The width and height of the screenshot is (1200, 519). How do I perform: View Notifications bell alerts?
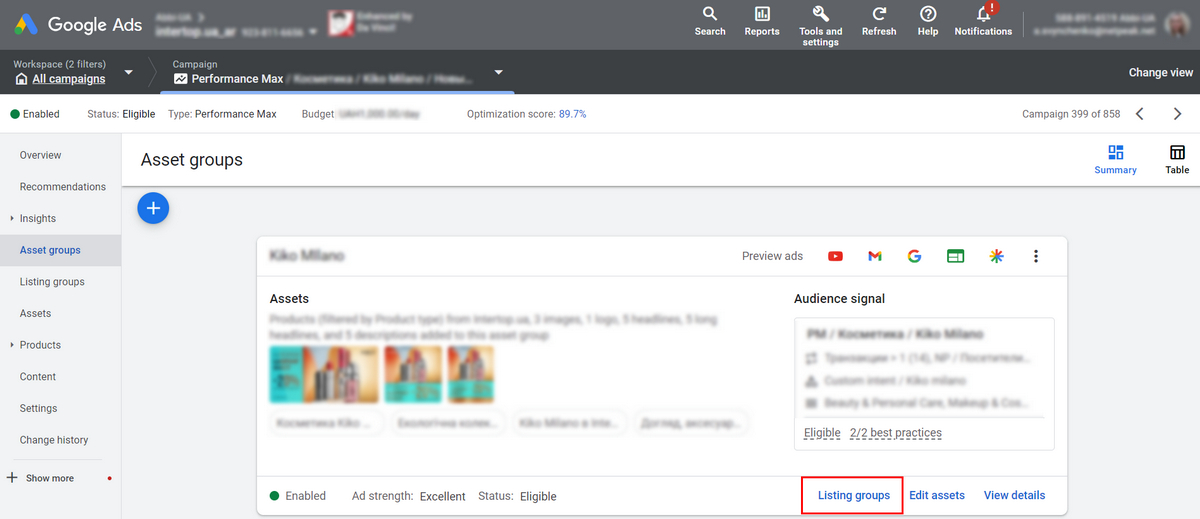[983, 20]
